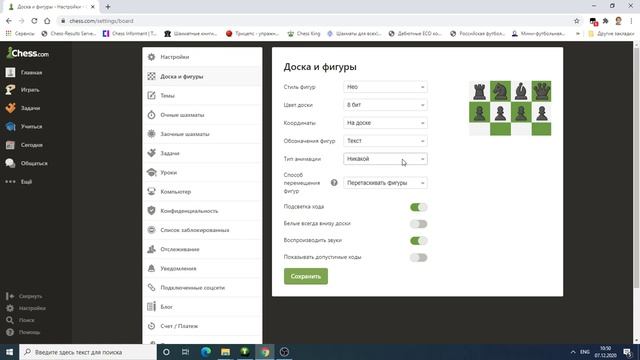Click the Отслеживание icon
Screen dimensions: 640x360
tap(151, 249)
